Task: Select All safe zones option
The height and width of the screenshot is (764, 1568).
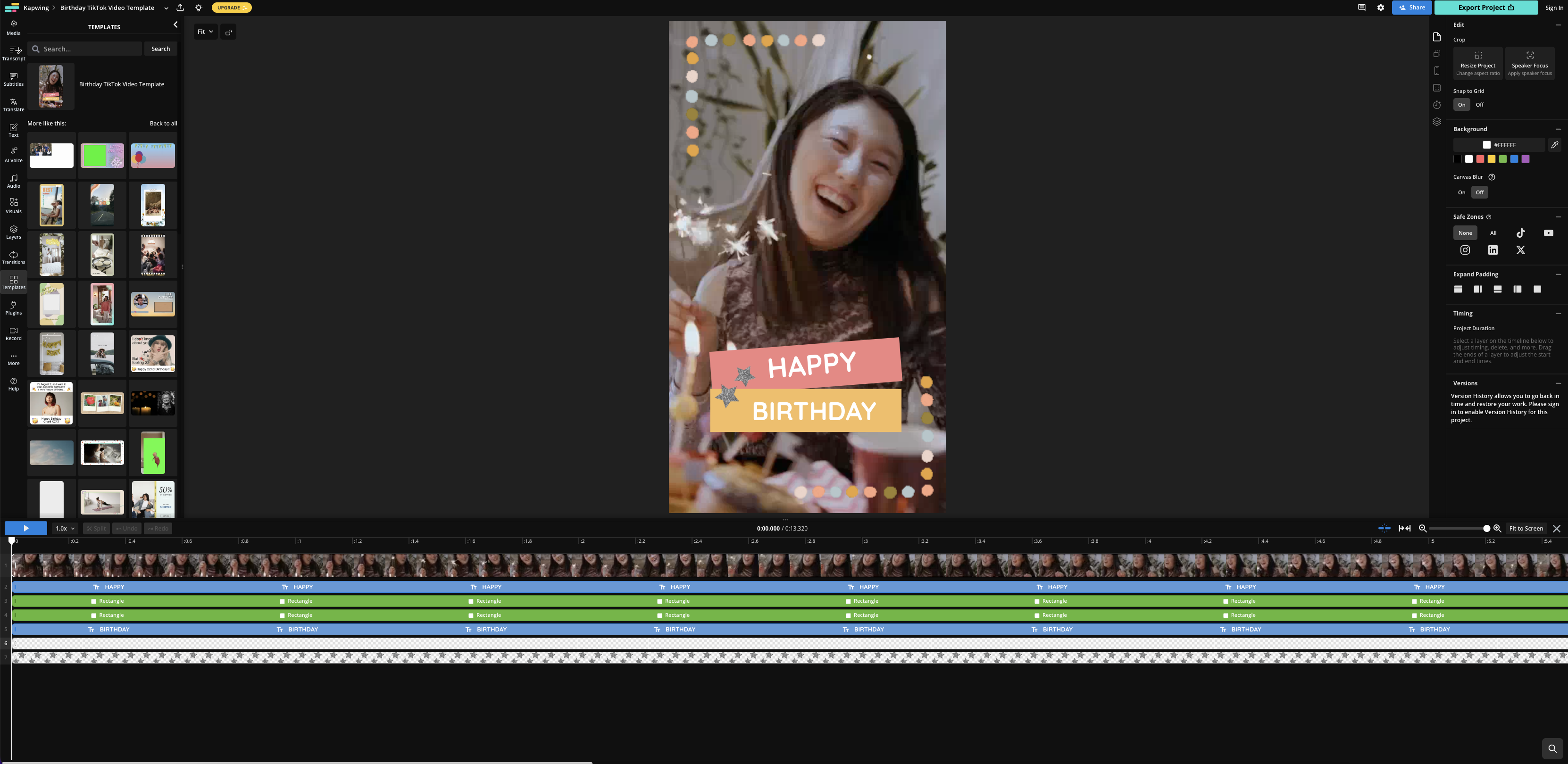Action: click(x=1493, y=233)
